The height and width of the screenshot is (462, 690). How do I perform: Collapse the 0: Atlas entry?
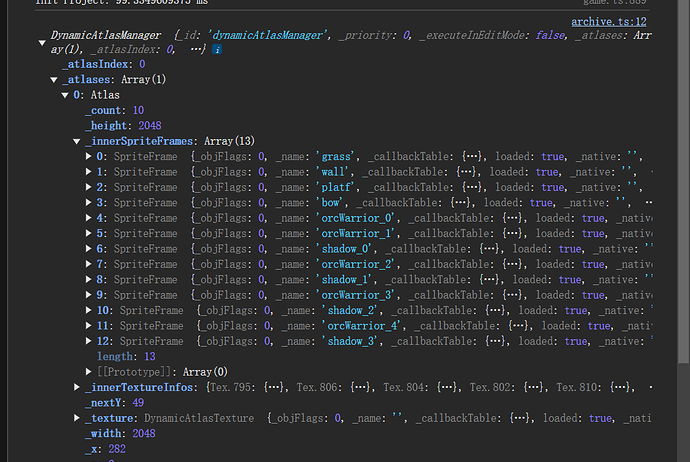pyautogui.click(x=65, y=94)
